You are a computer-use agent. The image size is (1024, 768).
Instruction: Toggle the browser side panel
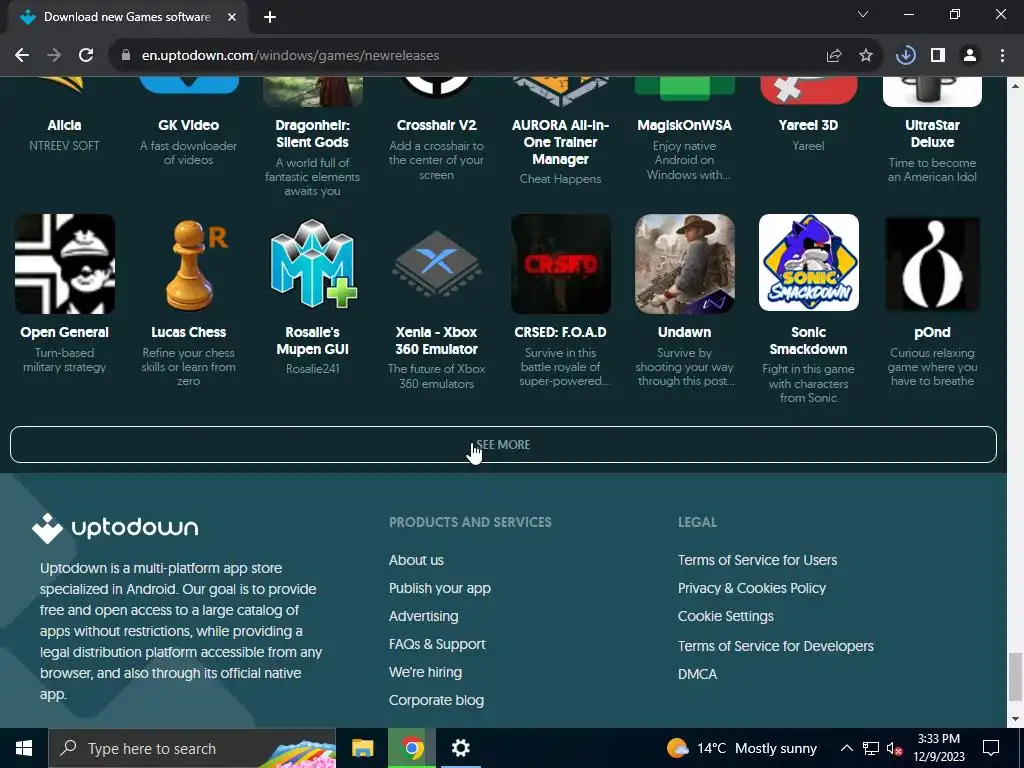[x=938, y=56]
